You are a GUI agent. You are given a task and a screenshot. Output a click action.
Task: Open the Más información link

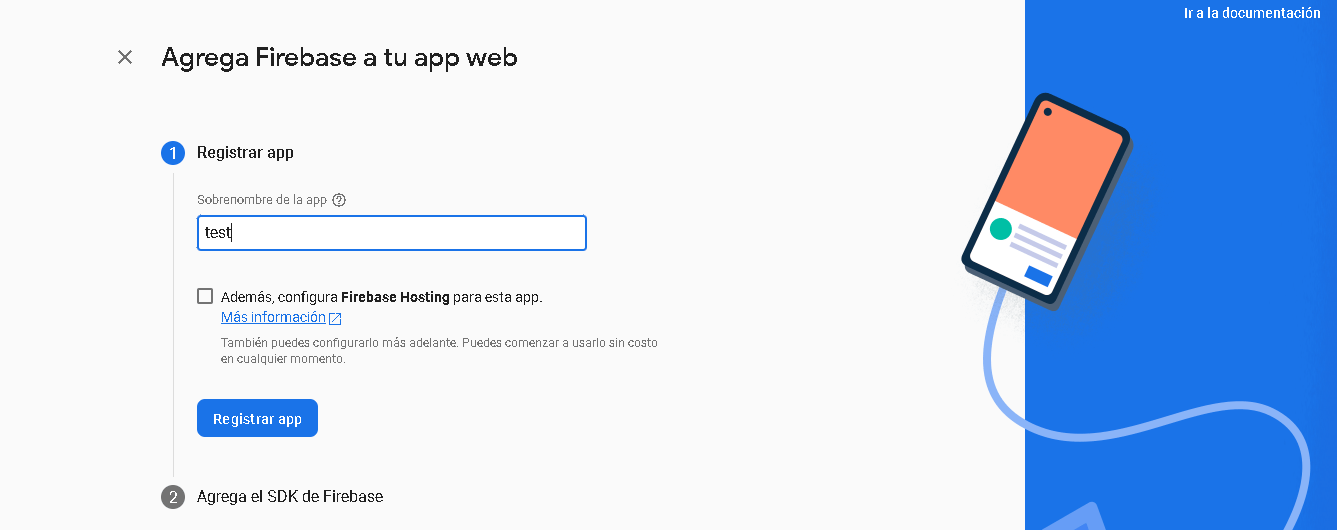click(273, 317)
